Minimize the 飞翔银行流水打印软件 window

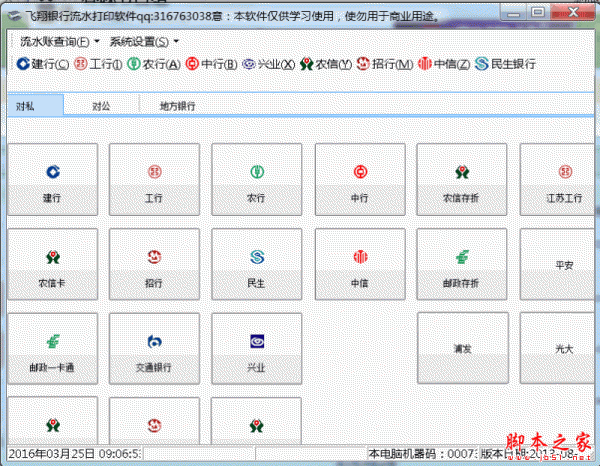514,14
